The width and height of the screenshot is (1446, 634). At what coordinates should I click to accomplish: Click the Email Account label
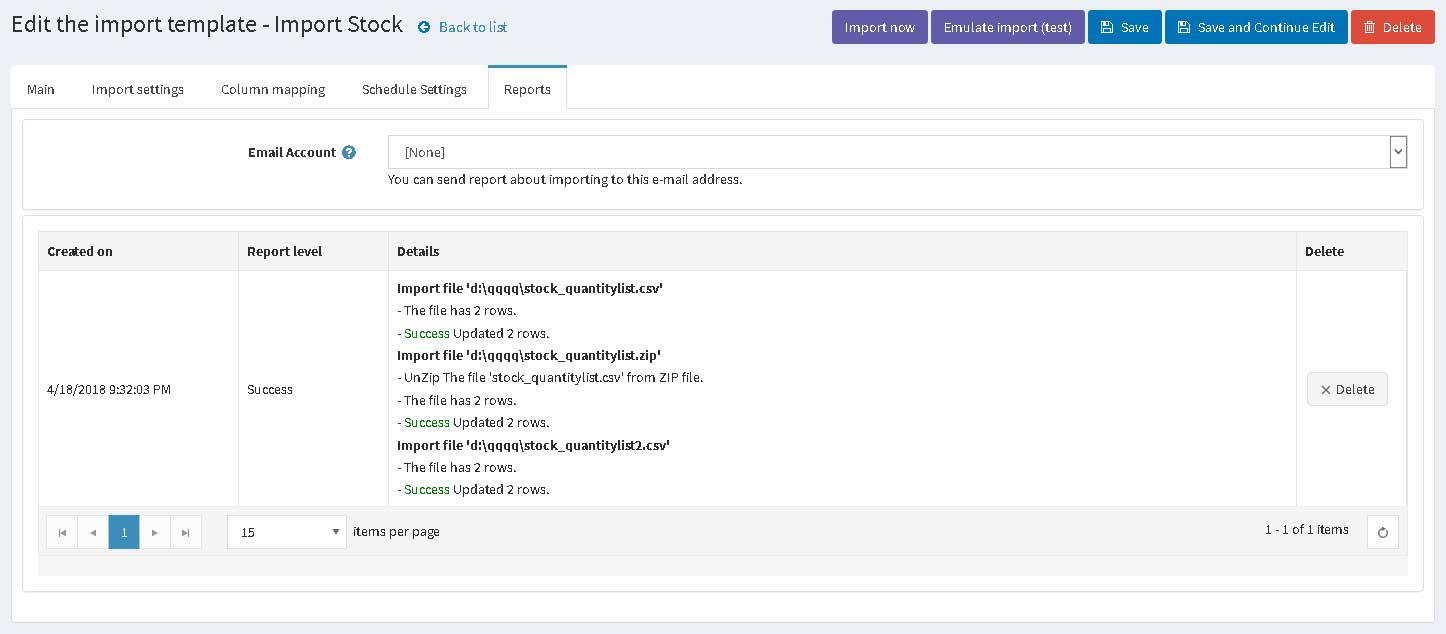click(x=292, y=153)
